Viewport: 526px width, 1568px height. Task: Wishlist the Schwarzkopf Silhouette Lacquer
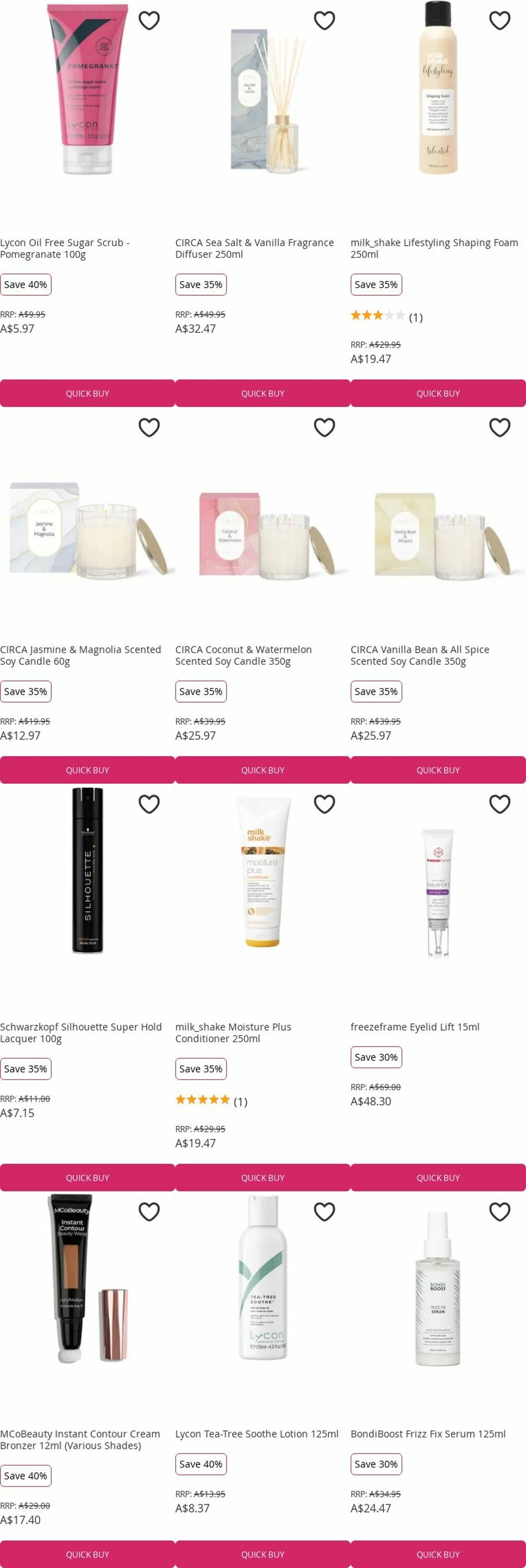149,804
